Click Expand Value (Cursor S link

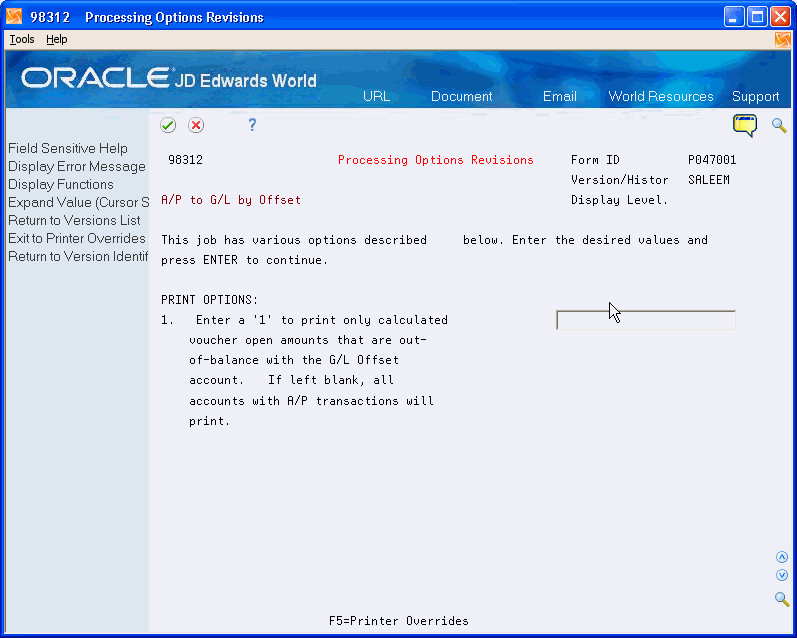tap(78, 202)
